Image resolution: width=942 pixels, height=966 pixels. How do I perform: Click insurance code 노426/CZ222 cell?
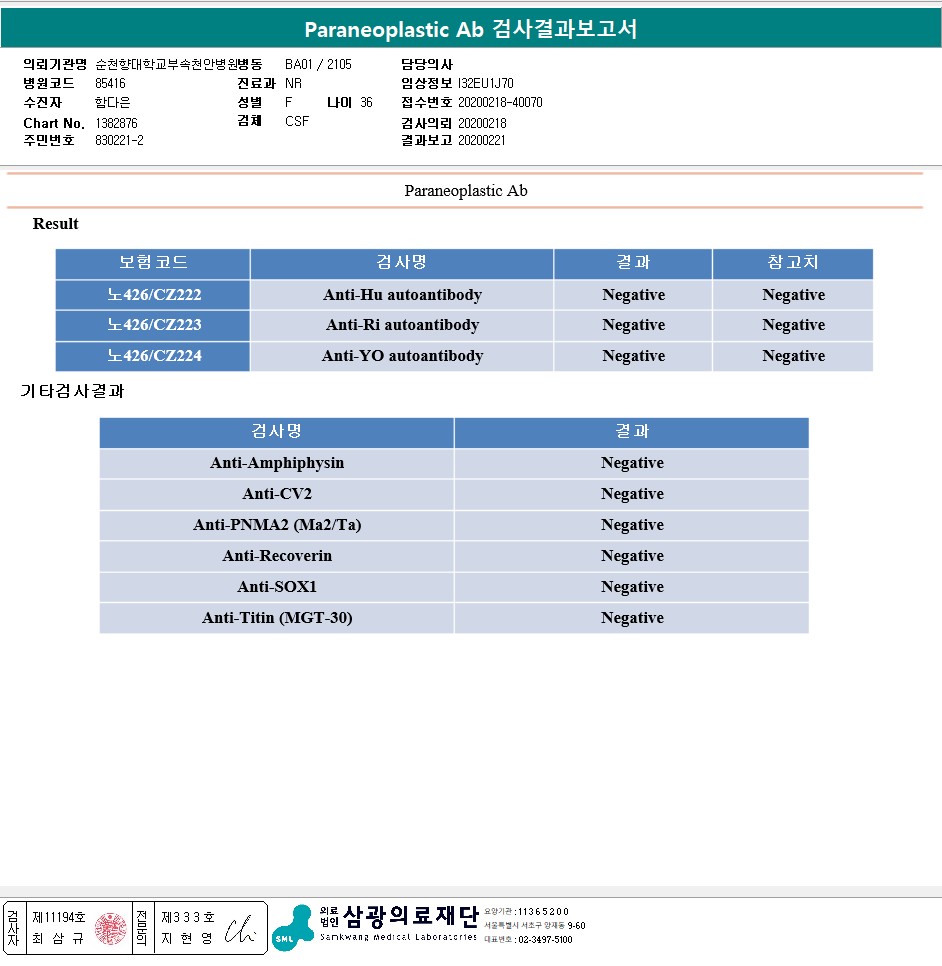pyautogui.click(x=153, y=295)
